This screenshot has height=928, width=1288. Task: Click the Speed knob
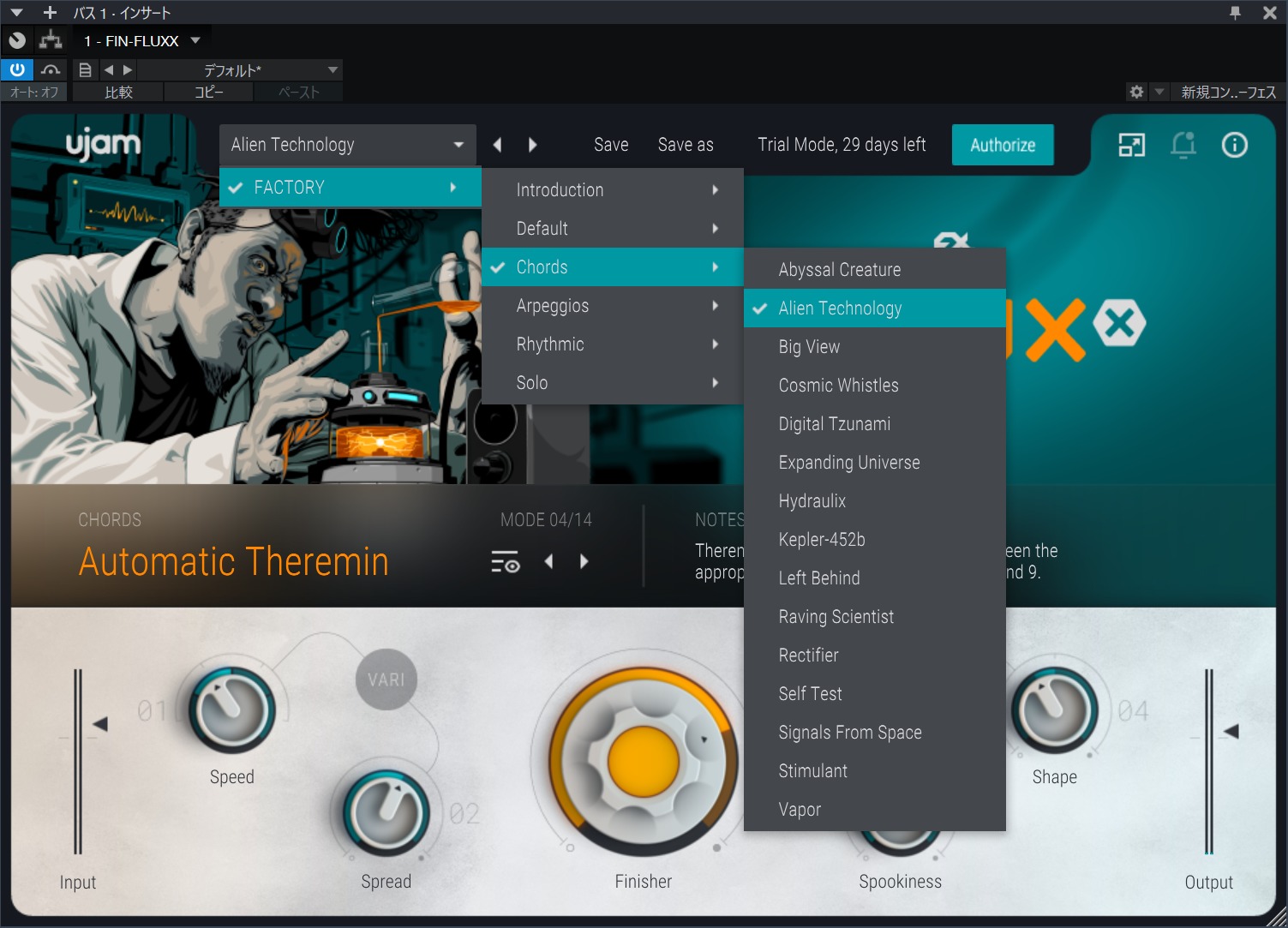(231, 710)
